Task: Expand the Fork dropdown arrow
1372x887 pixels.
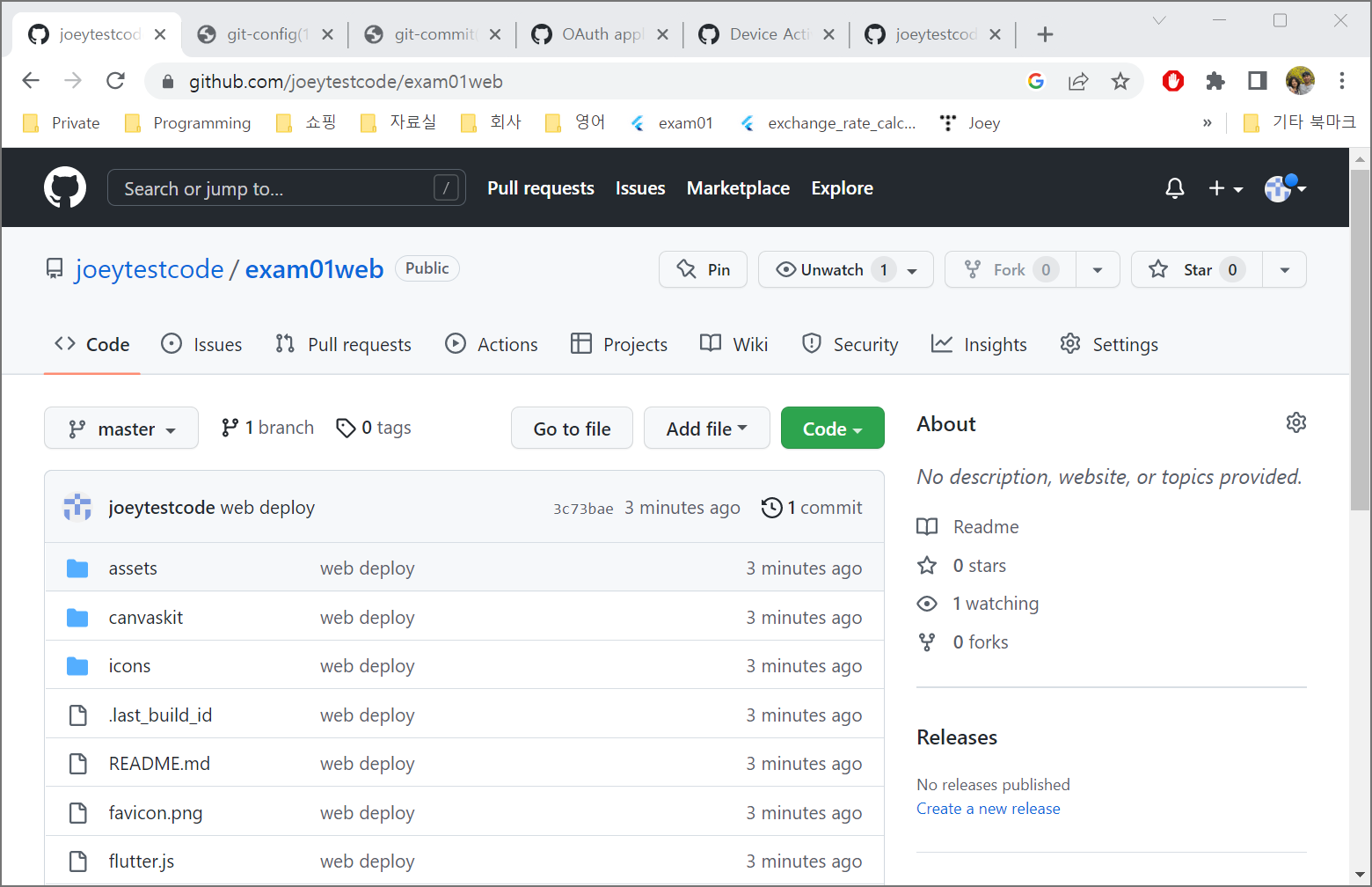Action: 1098,269
